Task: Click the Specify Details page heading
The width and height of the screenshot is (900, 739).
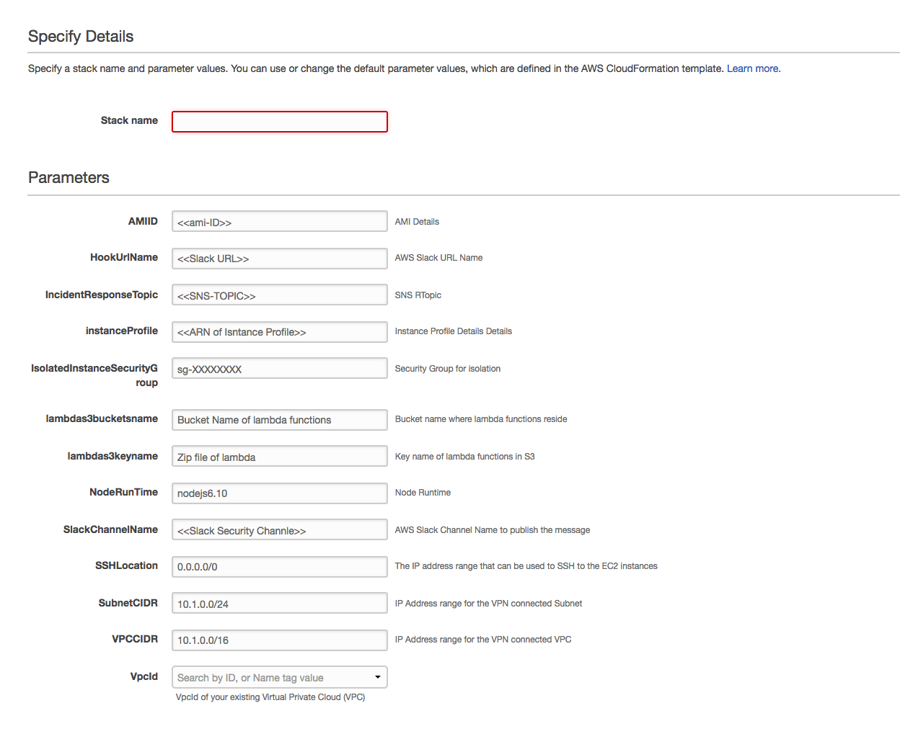Action: tap(81, 37)
